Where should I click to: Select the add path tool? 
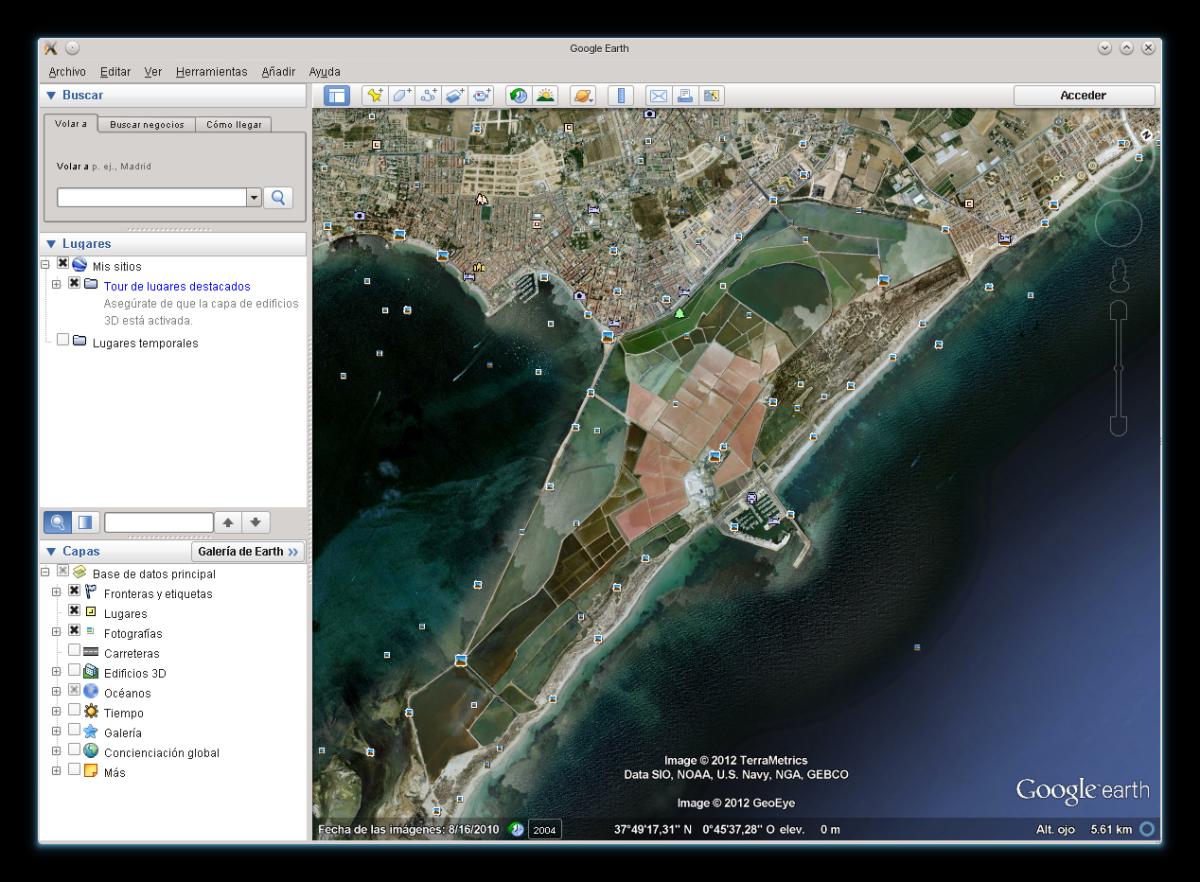tap(429, 96)
